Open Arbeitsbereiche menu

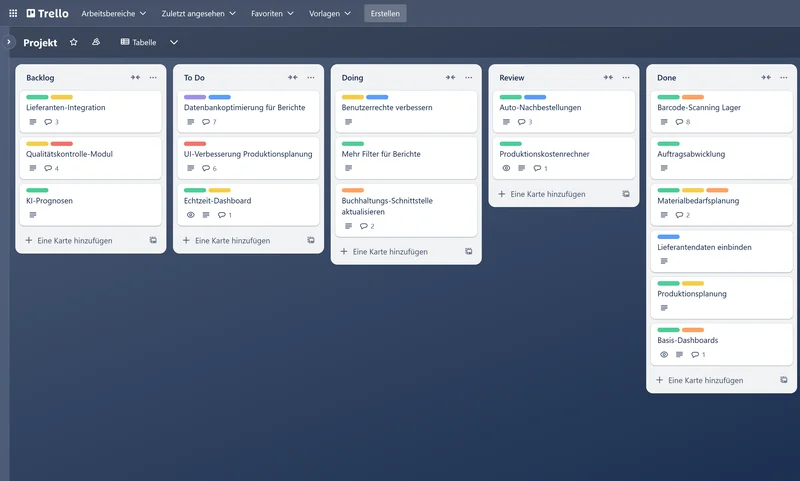114,13
